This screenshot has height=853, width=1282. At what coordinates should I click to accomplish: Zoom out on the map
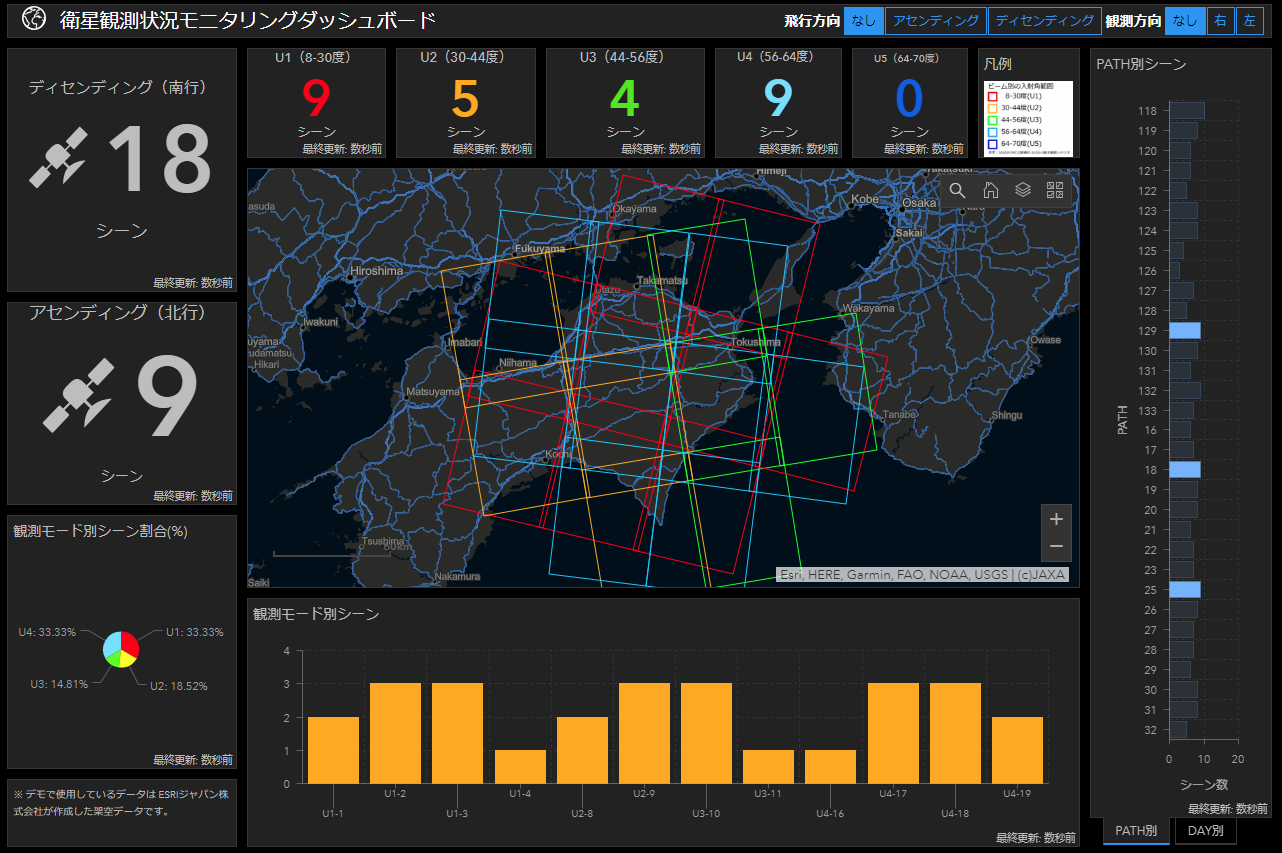pyautogui.click(x=1056, y=546)
